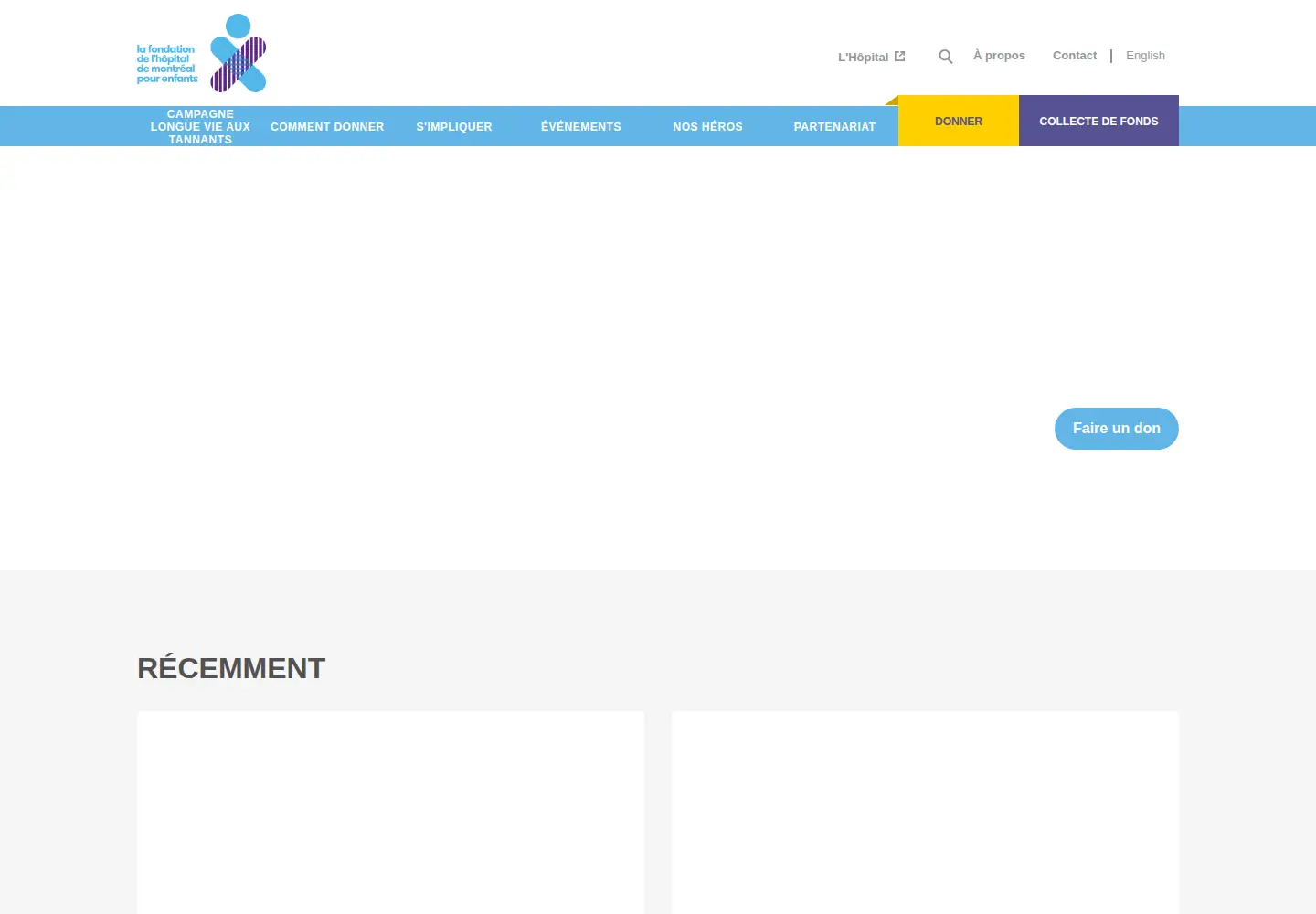The width and height of the screenshot is (1316, 914).
Task: Open the Comment Donner menu
Action: click(x=327, y=127)
